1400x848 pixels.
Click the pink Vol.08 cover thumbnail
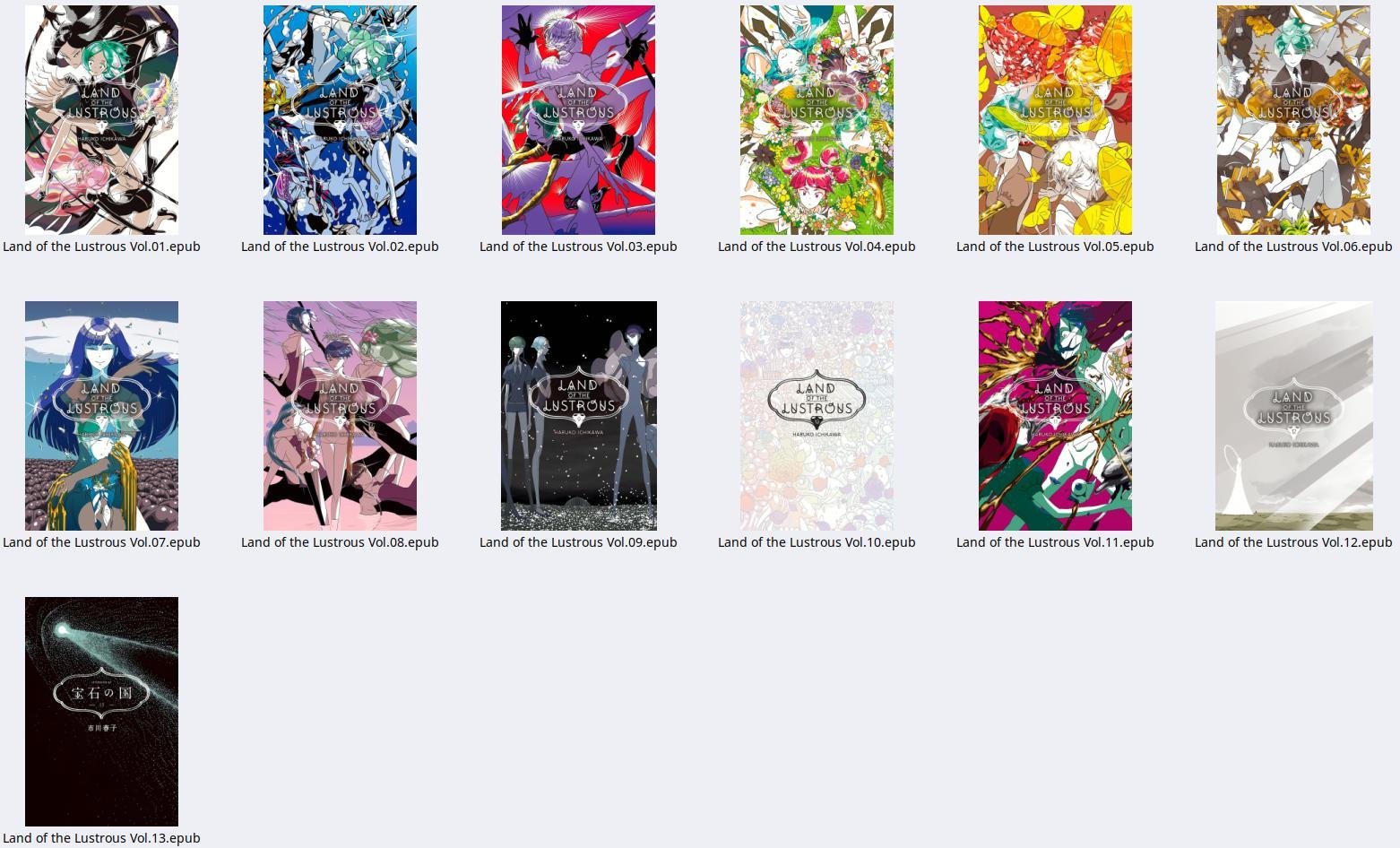pos(340,416)
